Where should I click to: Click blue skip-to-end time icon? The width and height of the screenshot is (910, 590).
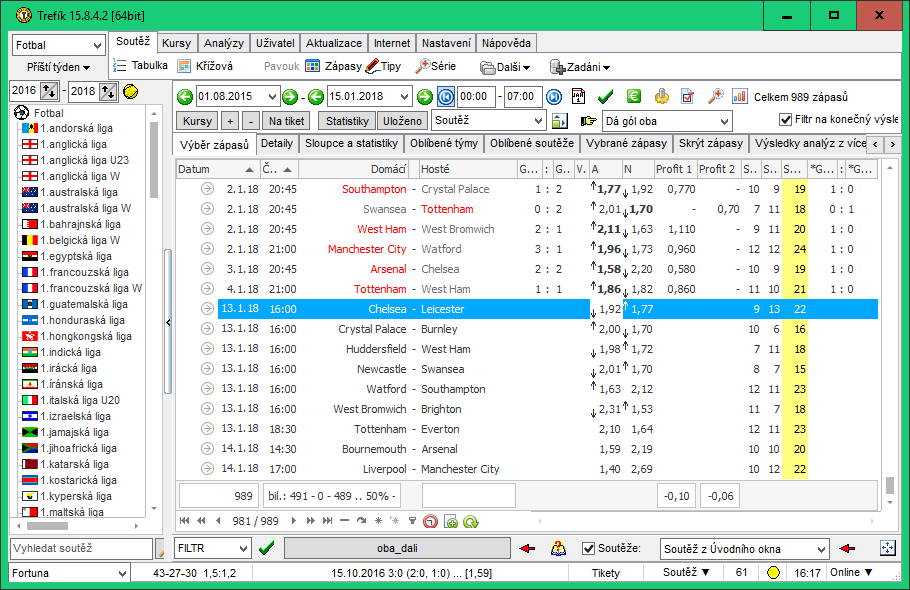(x=554, y=97)
